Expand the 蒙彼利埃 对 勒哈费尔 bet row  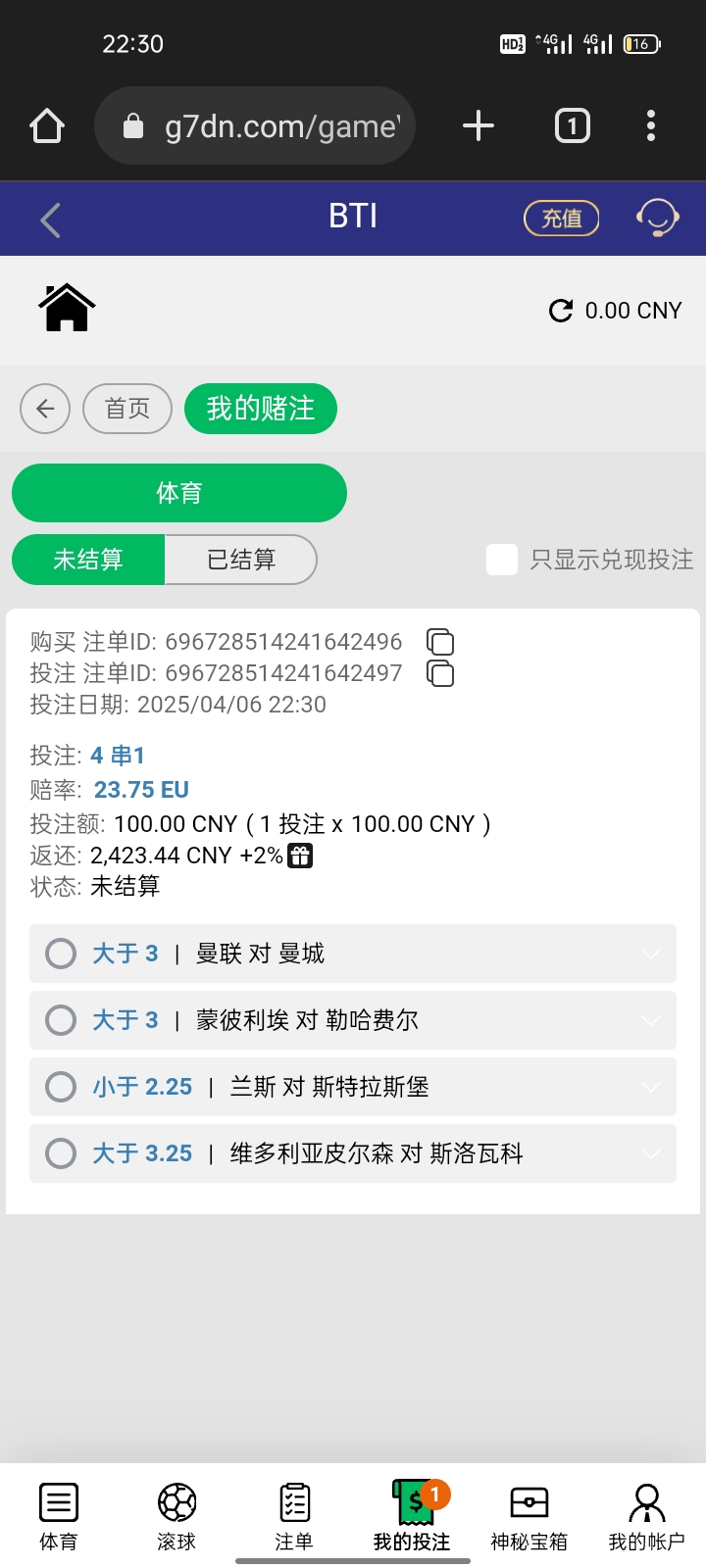[650, 1020]
